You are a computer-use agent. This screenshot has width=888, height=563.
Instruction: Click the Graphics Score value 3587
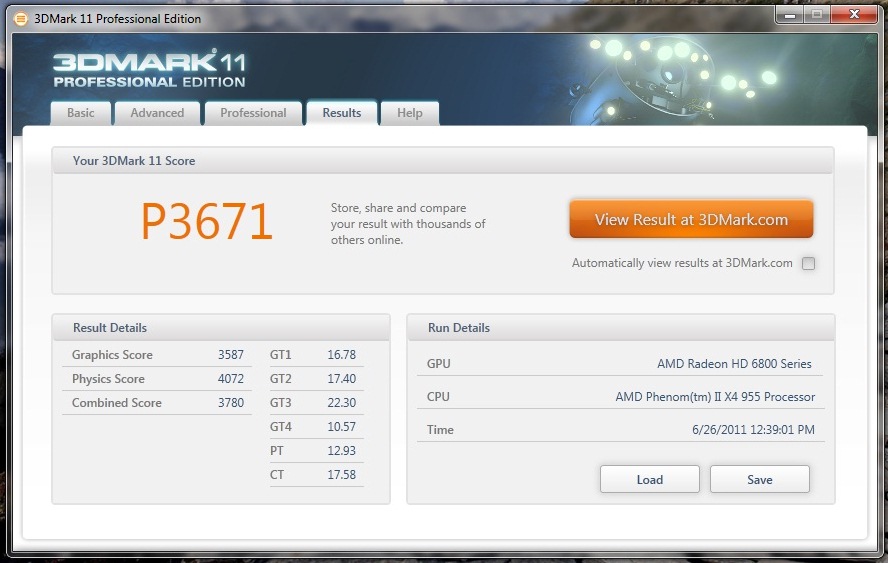tap(230, 355)
